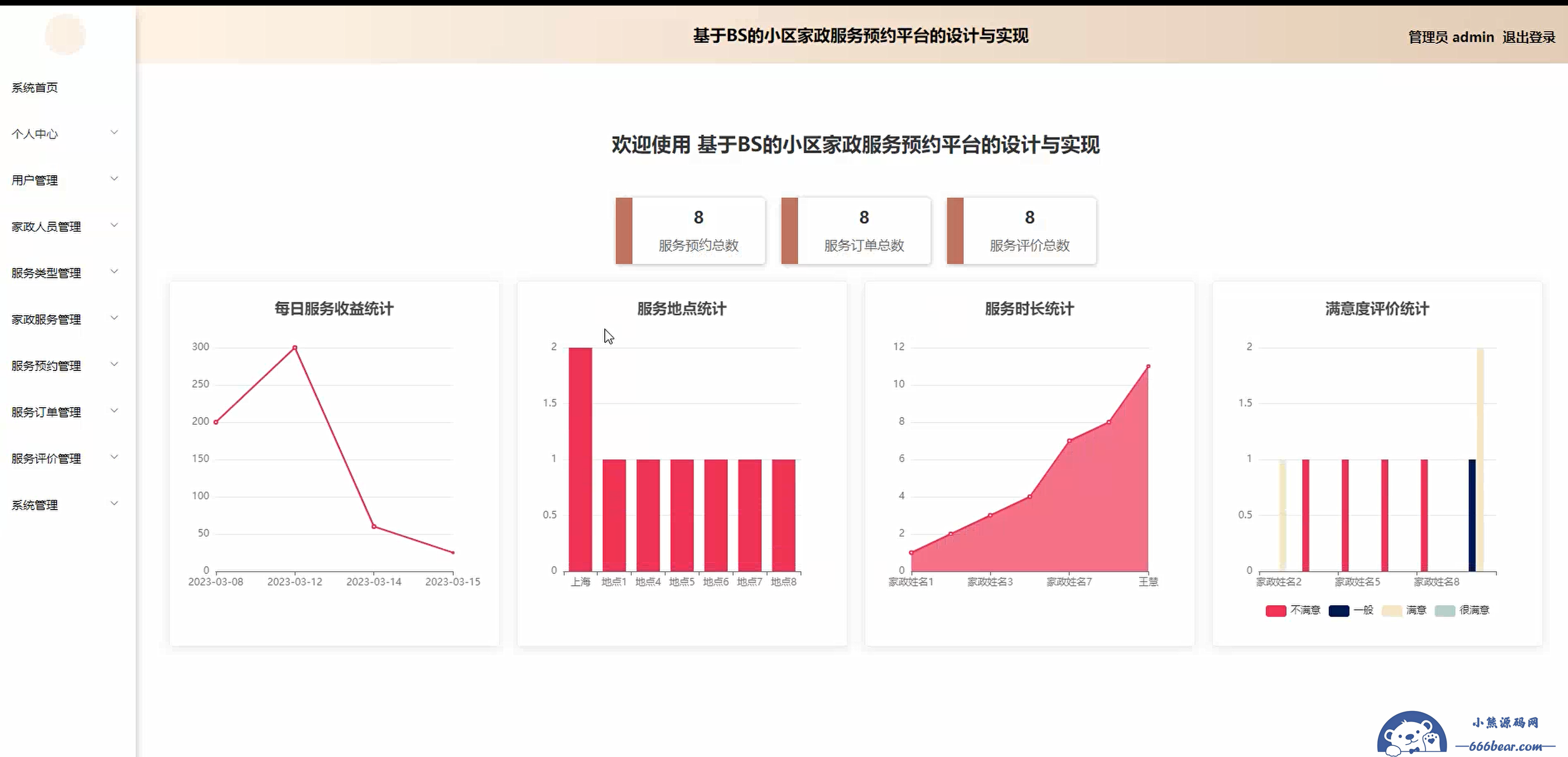Click the 家政姓名7 point in duration chart

tap(1070, 441)
